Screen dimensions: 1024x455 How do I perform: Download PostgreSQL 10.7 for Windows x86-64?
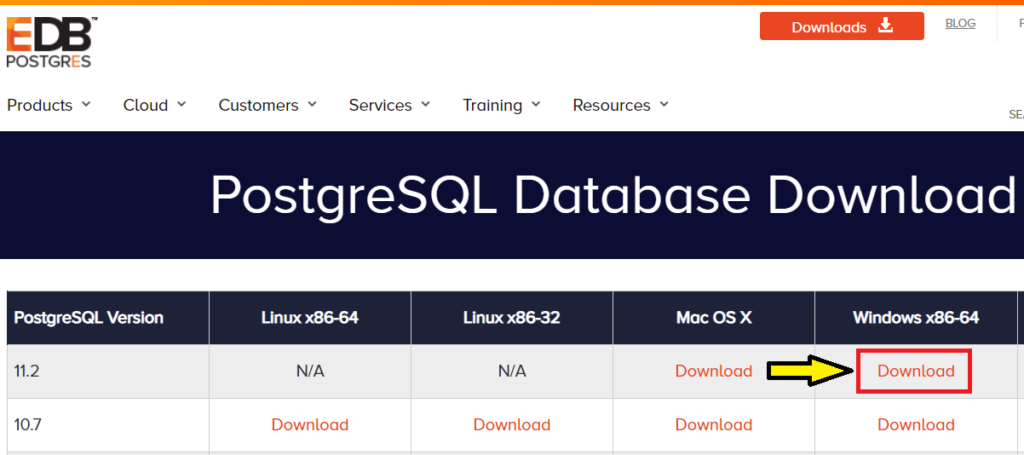tap(916, 424)
